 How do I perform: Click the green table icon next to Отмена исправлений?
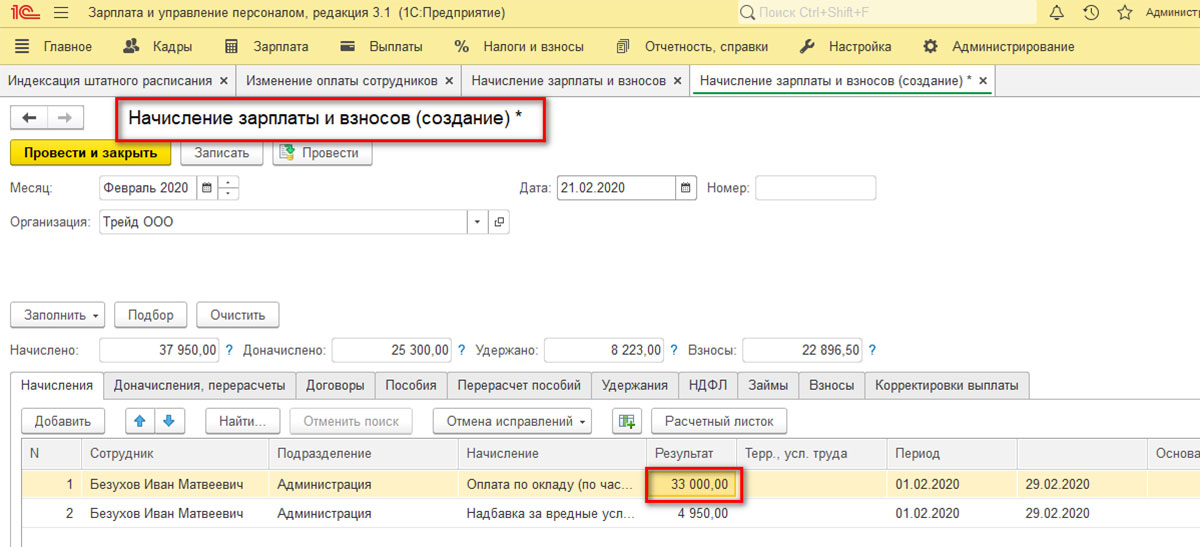(627, 421)
